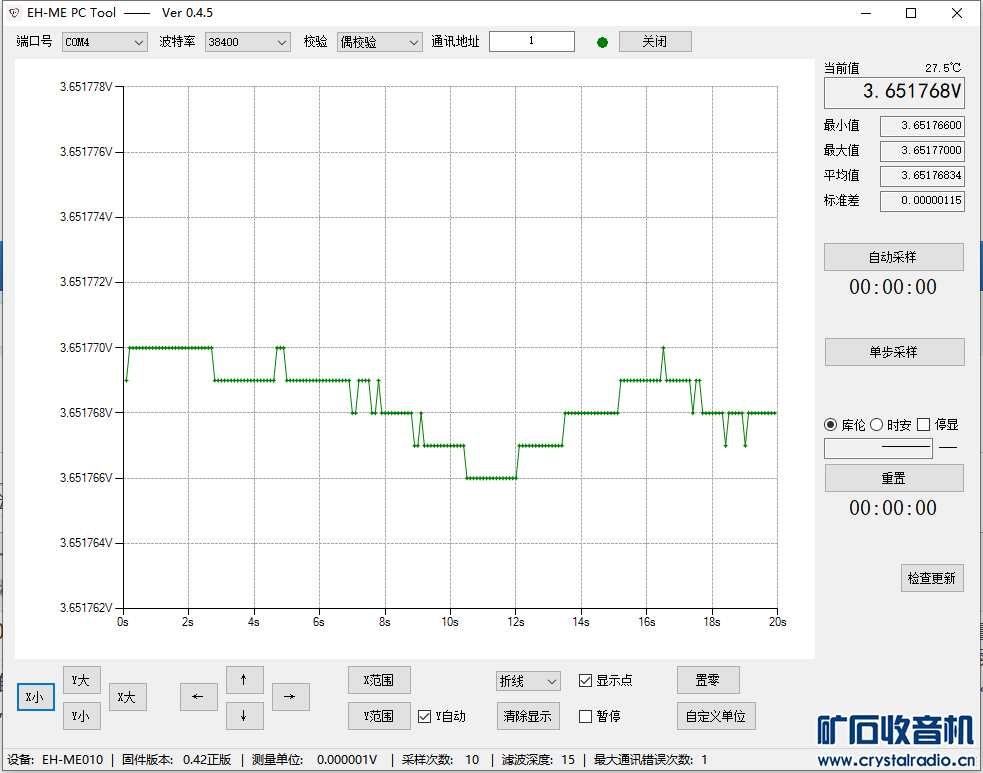Maximize the EH-ME PC Tool window
983x773 pixels.
(x=912, y=13)
